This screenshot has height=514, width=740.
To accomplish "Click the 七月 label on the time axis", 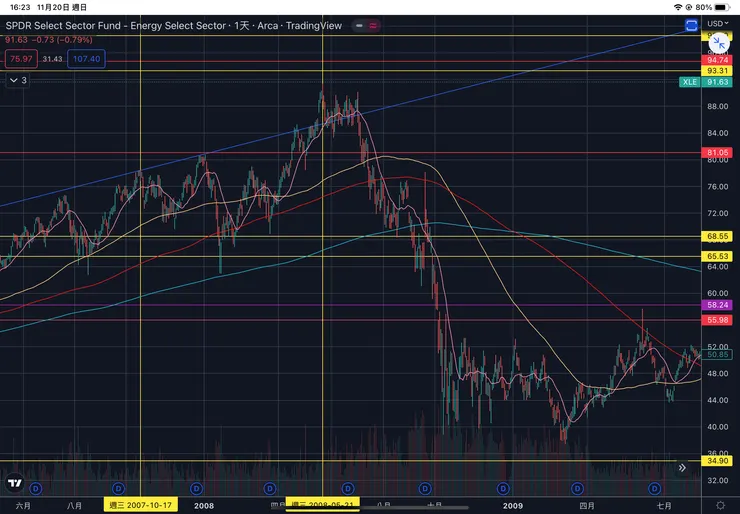I will pyautogui.click(x=664, y=506).
